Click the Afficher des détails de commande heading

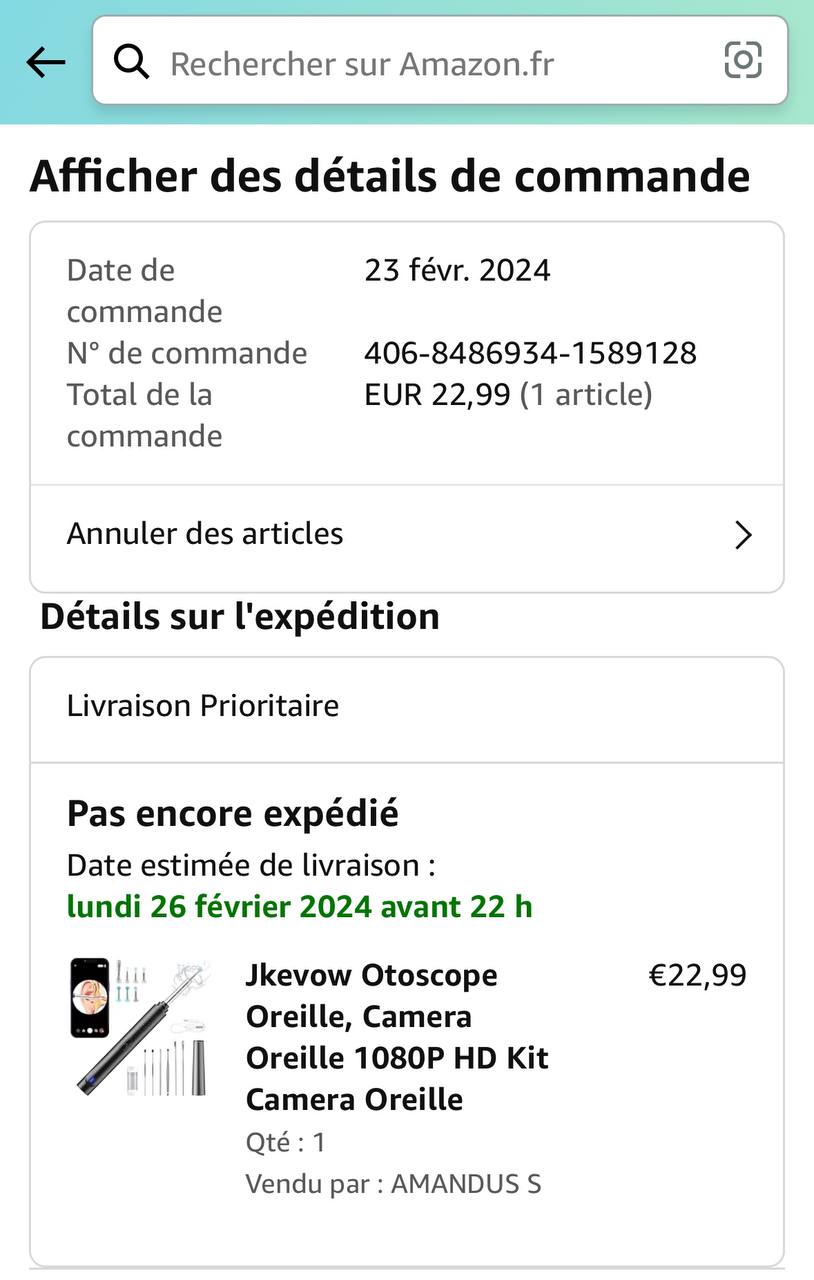point(390,177)
